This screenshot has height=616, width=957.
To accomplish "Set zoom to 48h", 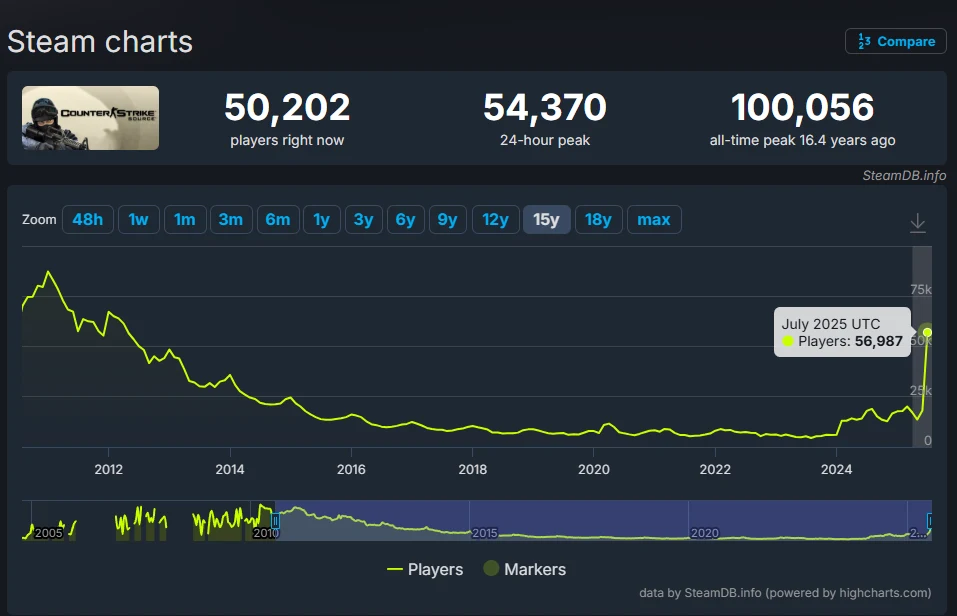I will 88,219.
